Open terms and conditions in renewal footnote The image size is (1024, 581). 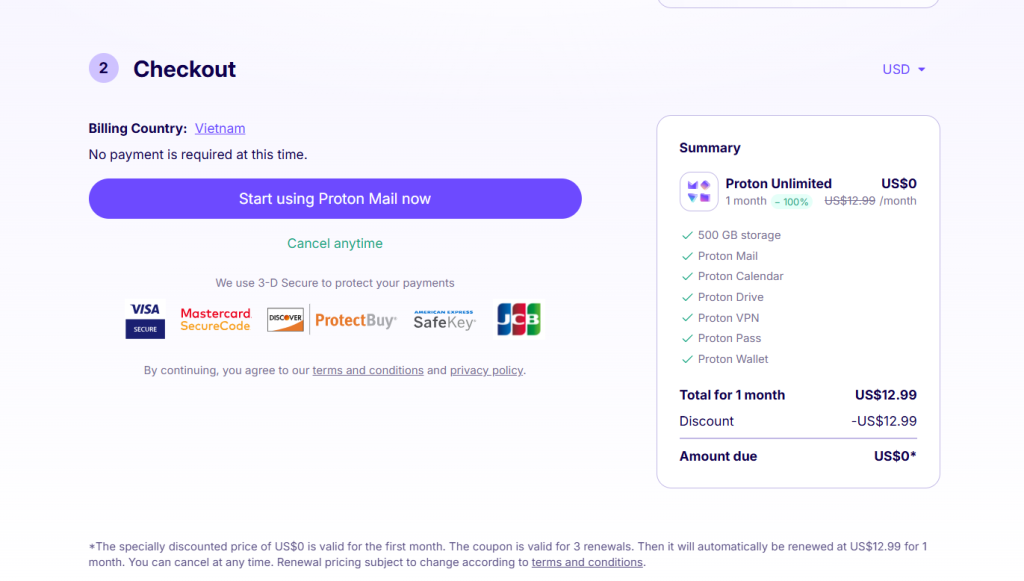(587, 563)
